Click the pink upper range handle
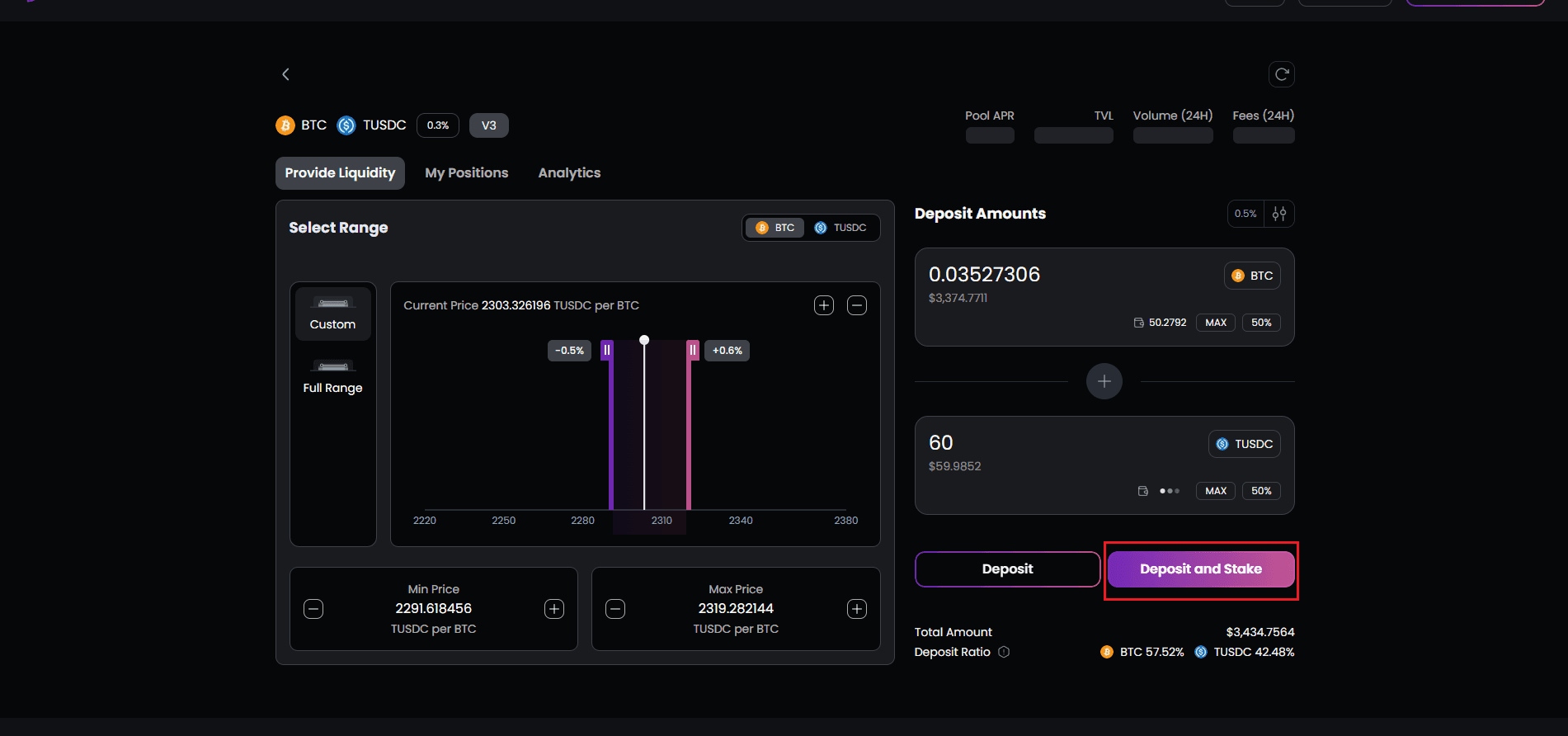Viewport: 1568px width, 736px height. (x=693, y=350)
